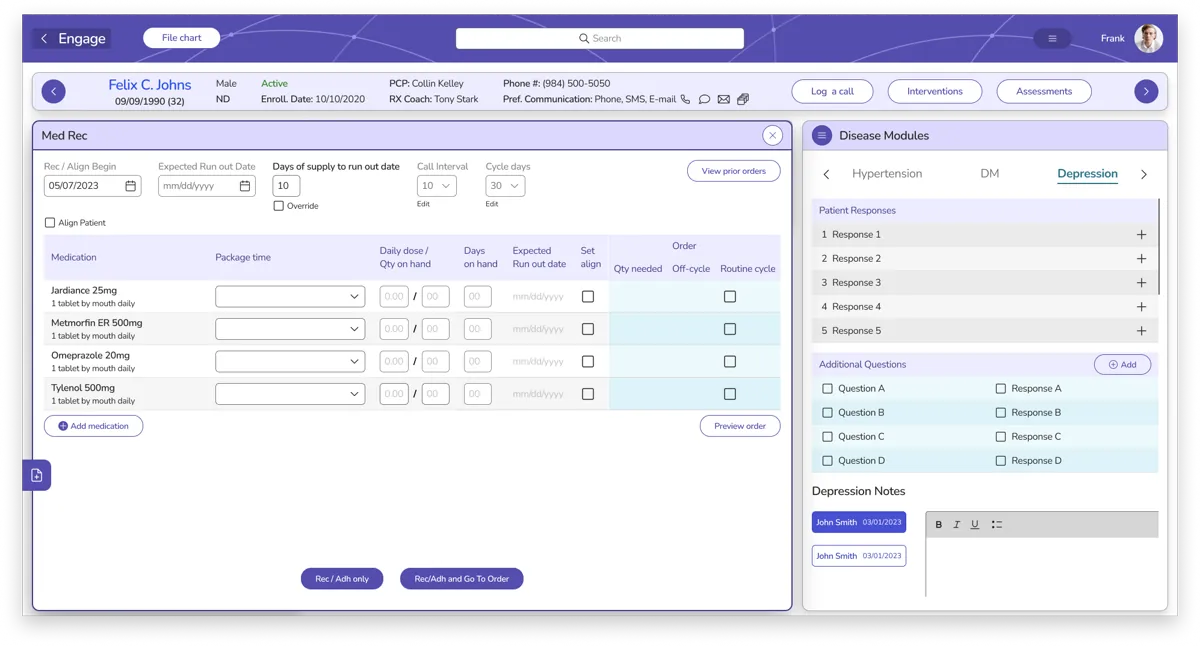
Task: Click the Days of supply input field
Action: (286, 186)
